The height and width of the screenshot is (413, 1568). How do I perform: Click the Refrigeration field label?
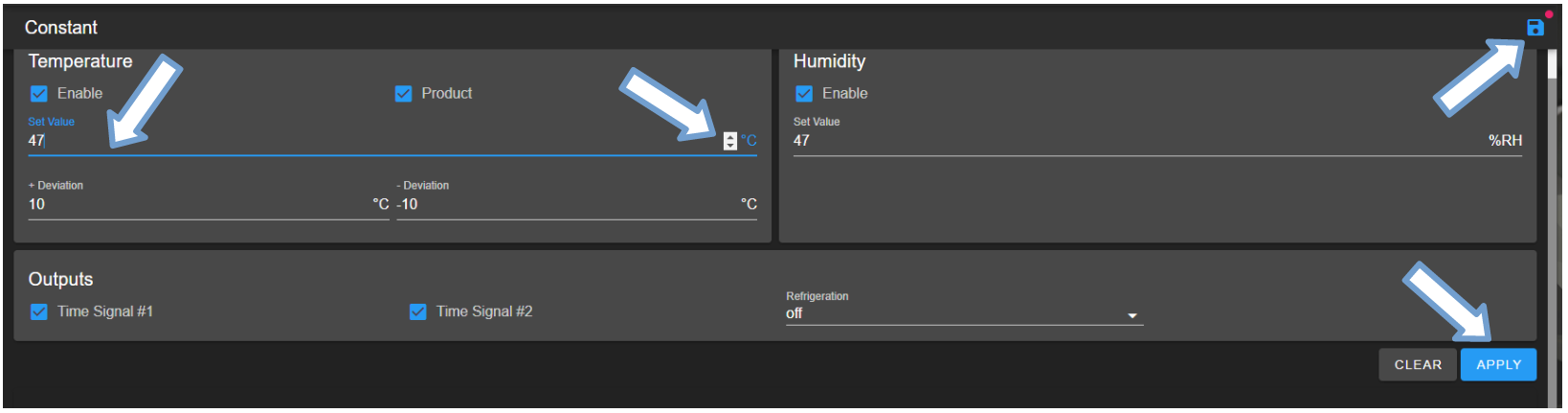[818, 296]
